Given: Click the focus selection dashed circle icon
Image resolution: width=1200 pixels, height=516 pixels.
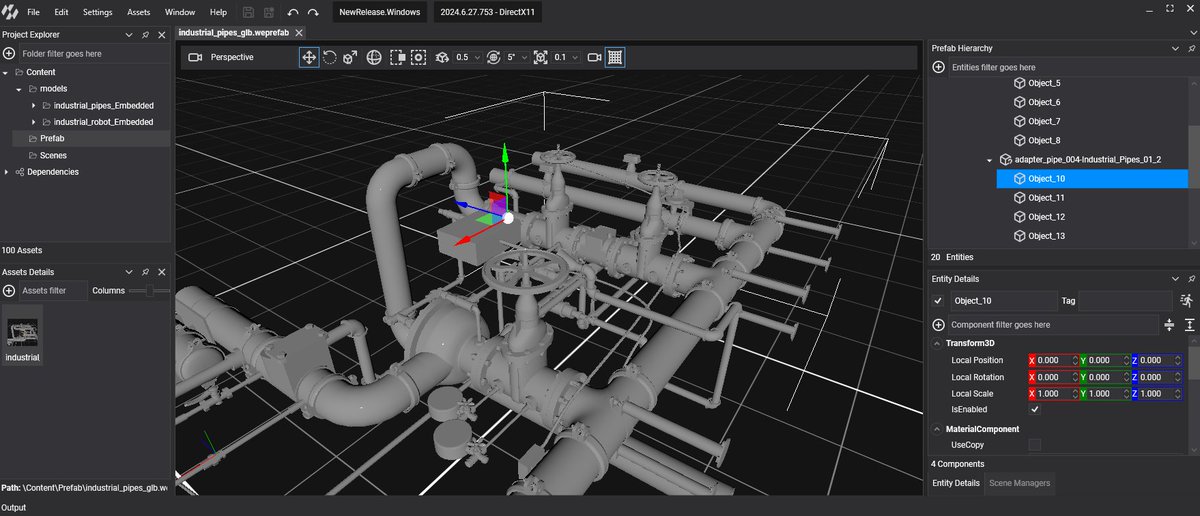Looking at the screenshot, I should point(418,57).
